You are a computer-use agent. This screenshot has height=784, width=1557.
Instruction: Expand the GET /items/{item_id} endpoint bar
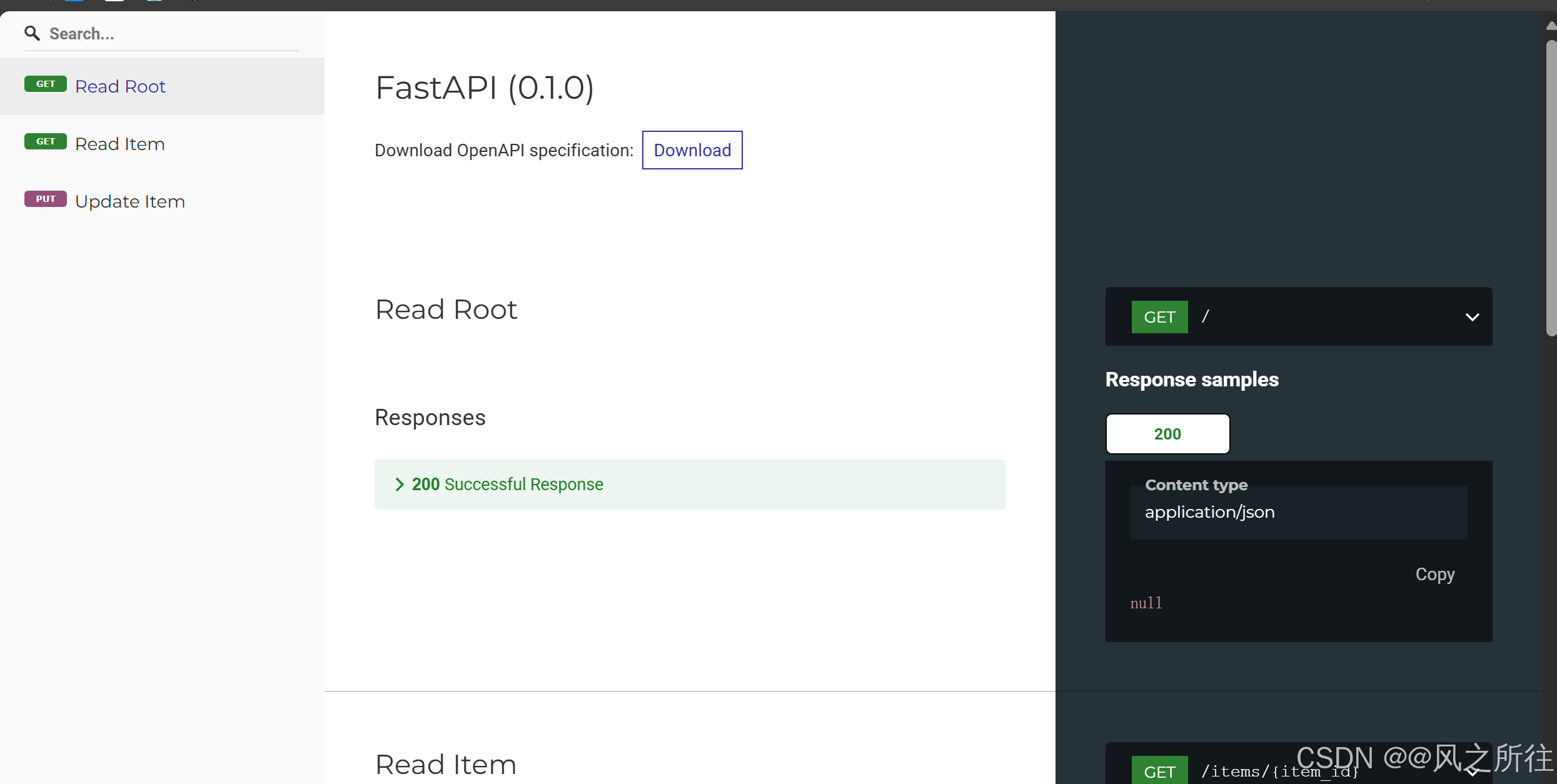[x=1298, y=765]
